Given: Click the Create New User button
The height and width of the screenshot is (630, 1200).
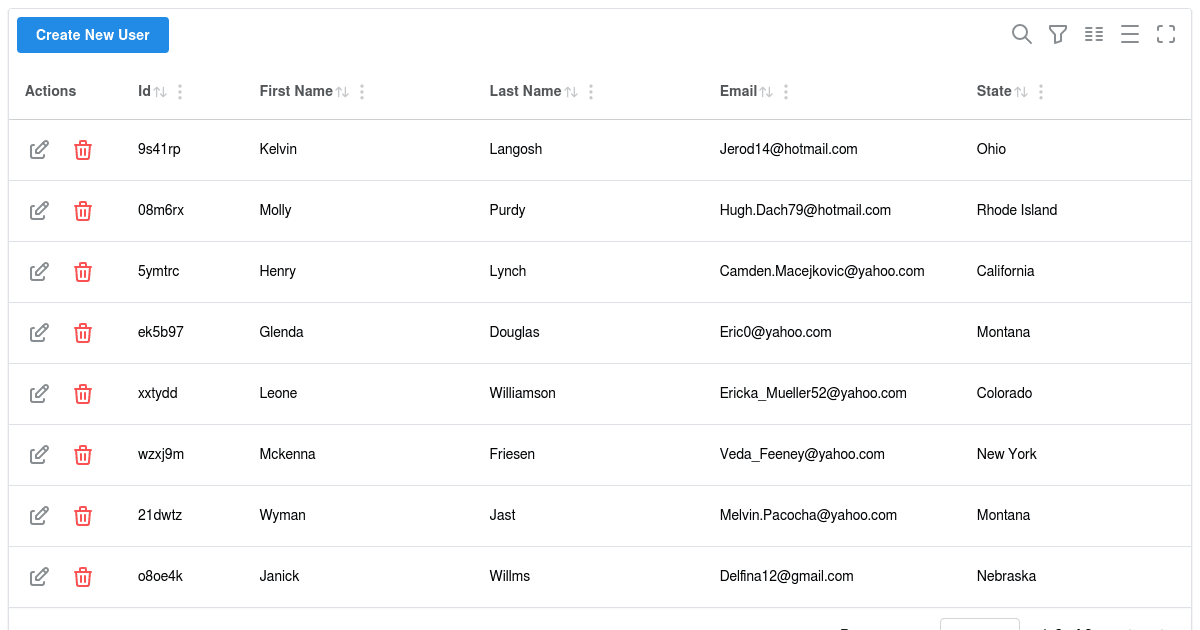Looking at the screenshot, I should (x=93, y=35).
